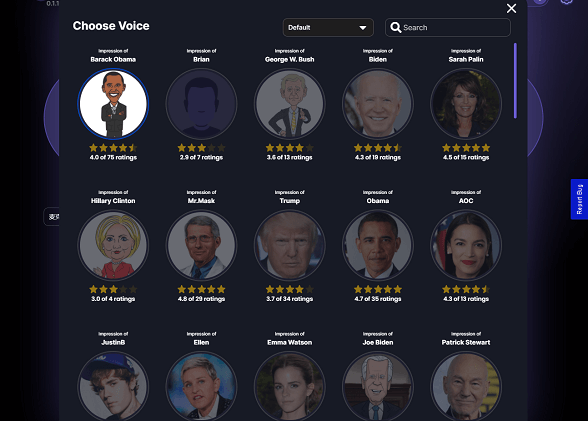The image size is (588, 421).
Task: Close the Choose Voice dialog
Action: tap(512, 8)
